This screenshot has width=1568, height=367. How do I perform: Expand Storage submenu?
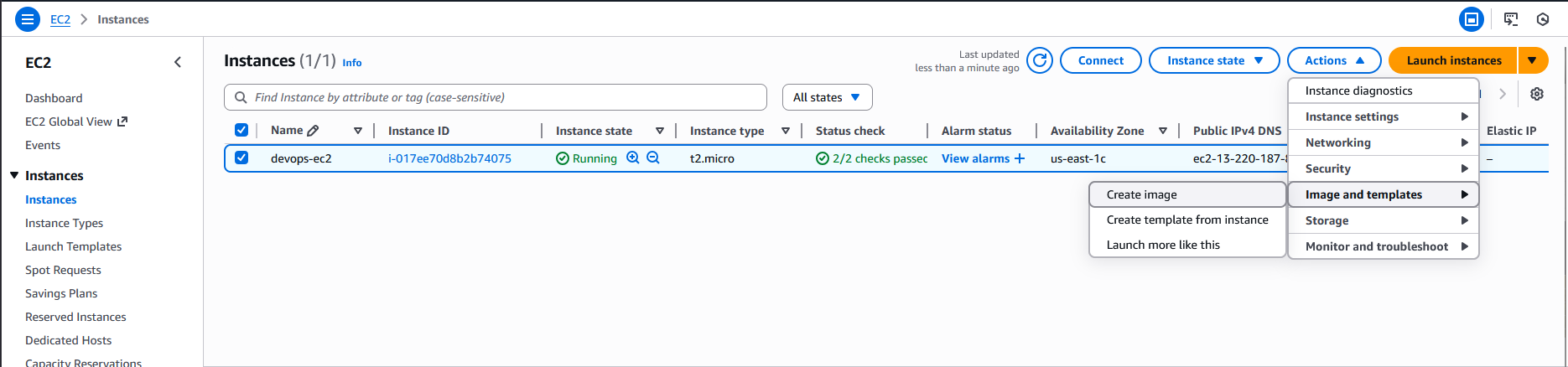1383,220
